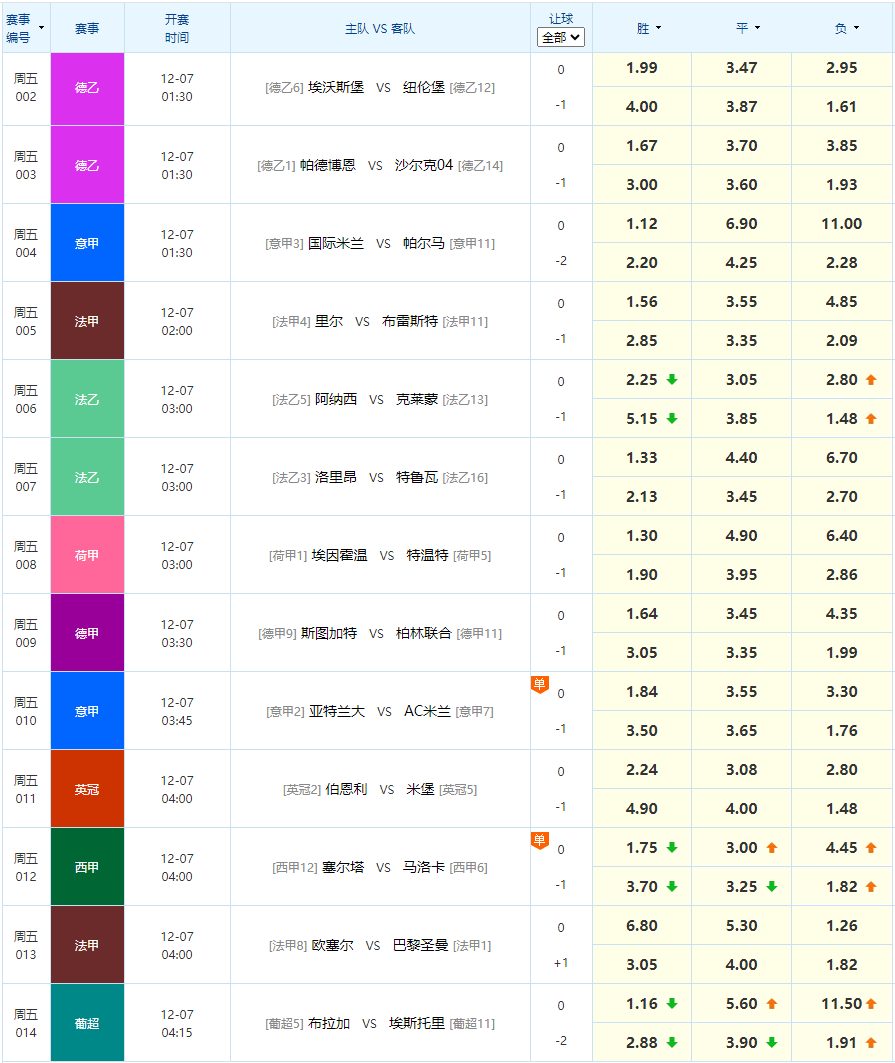The image size is (895, 1063).
Task: Open team 巴黎圣曼 link
Action: pyautogui.click(x=420, y=945)
